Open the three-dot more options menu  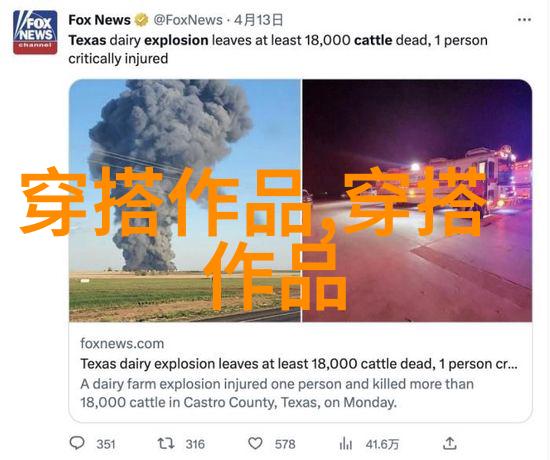point(524,20)
